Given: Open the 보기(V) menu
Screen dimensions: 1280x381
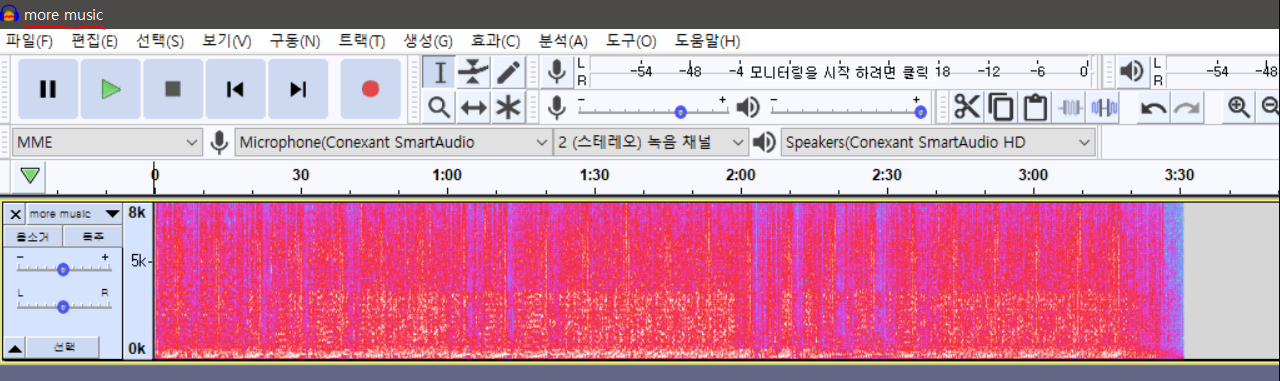Looking at the screenshot, I should [x=227, y=41].
